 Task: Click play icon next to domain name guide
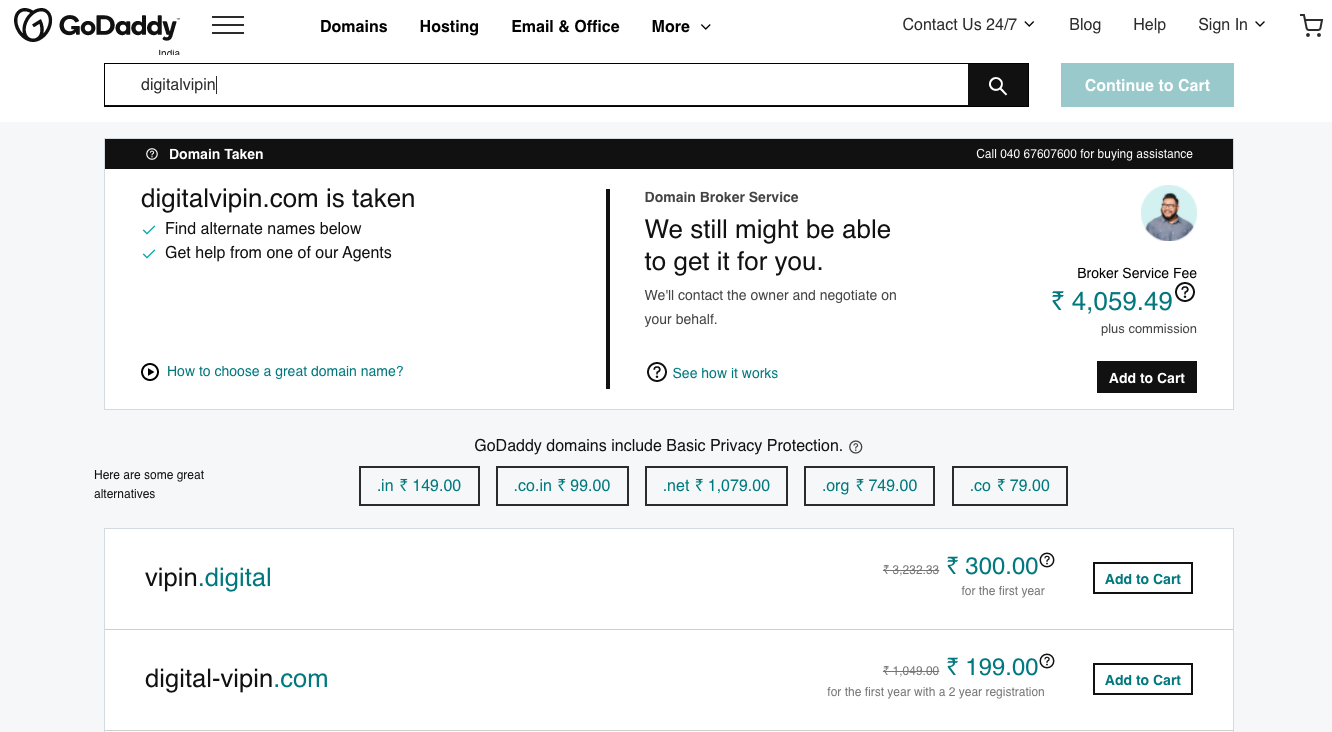pyautogui.click(x=150, y=372)
